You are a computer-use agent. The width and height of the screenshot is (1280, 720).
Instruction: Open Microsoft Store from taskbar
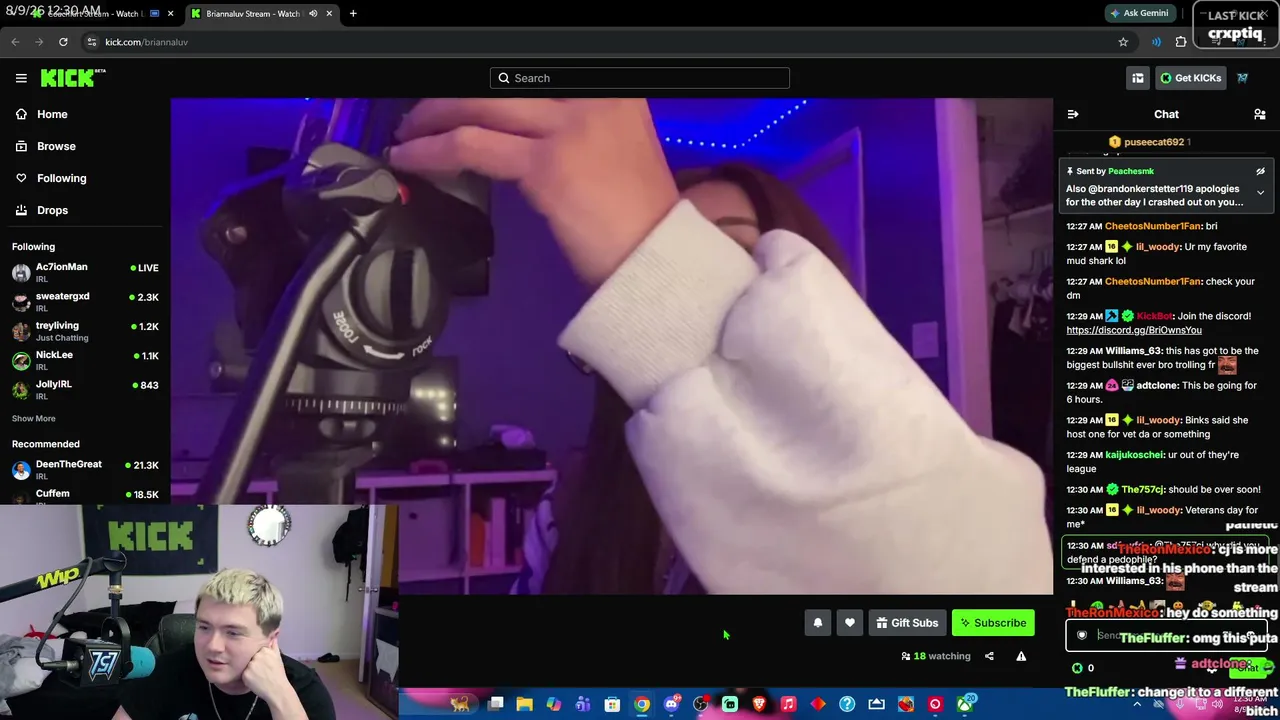click(612, 704)
